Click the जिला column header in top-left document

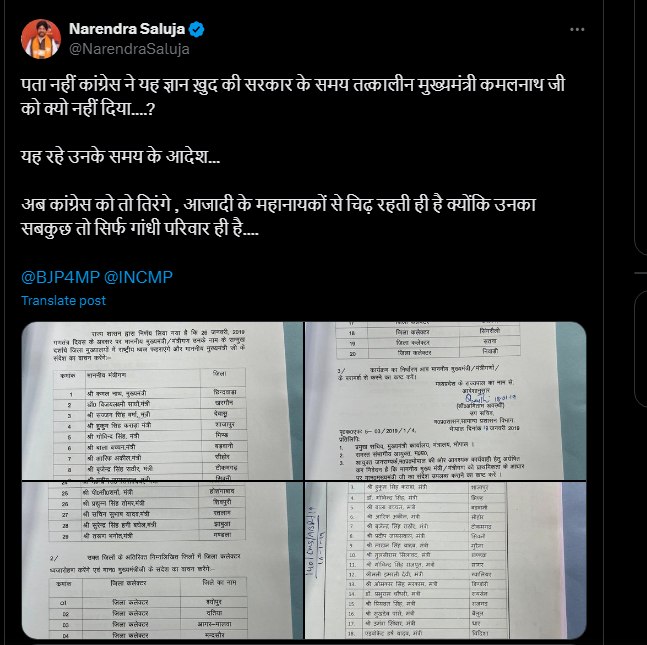pos(219,373)
